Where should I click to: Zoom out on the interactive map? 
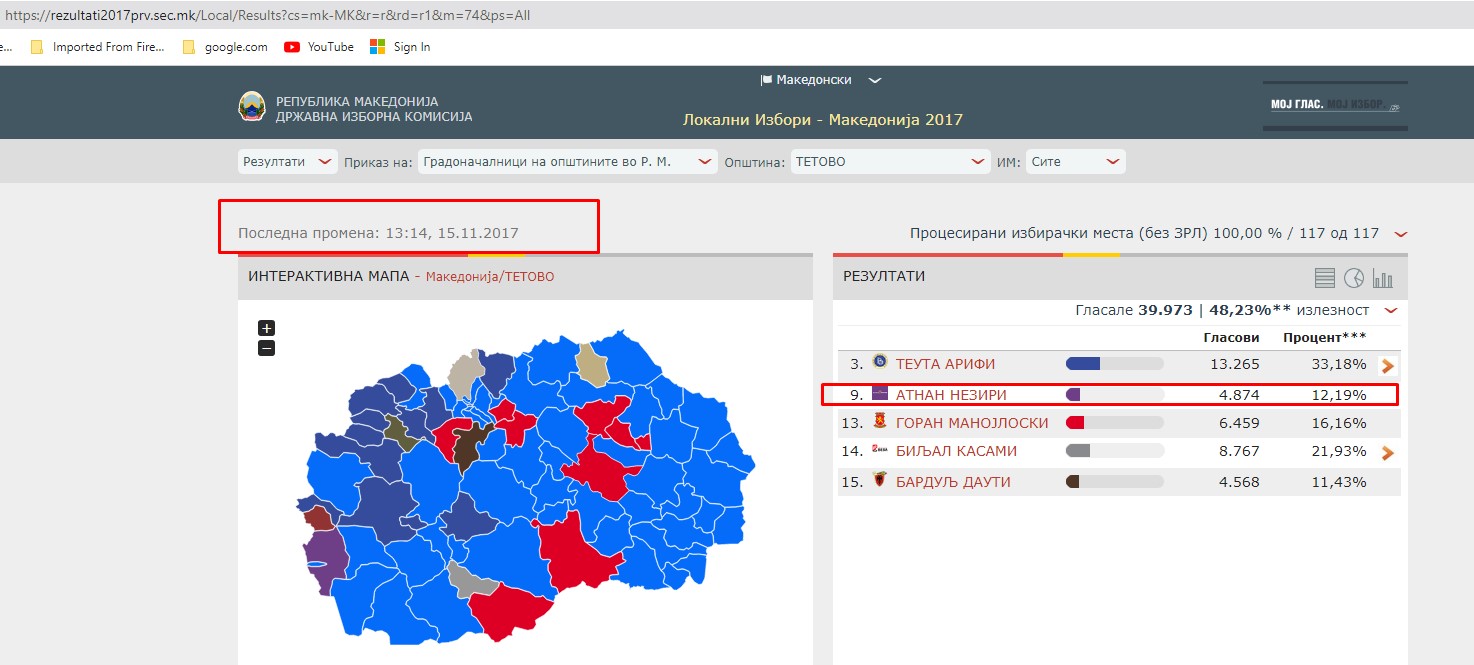point(266,348)
